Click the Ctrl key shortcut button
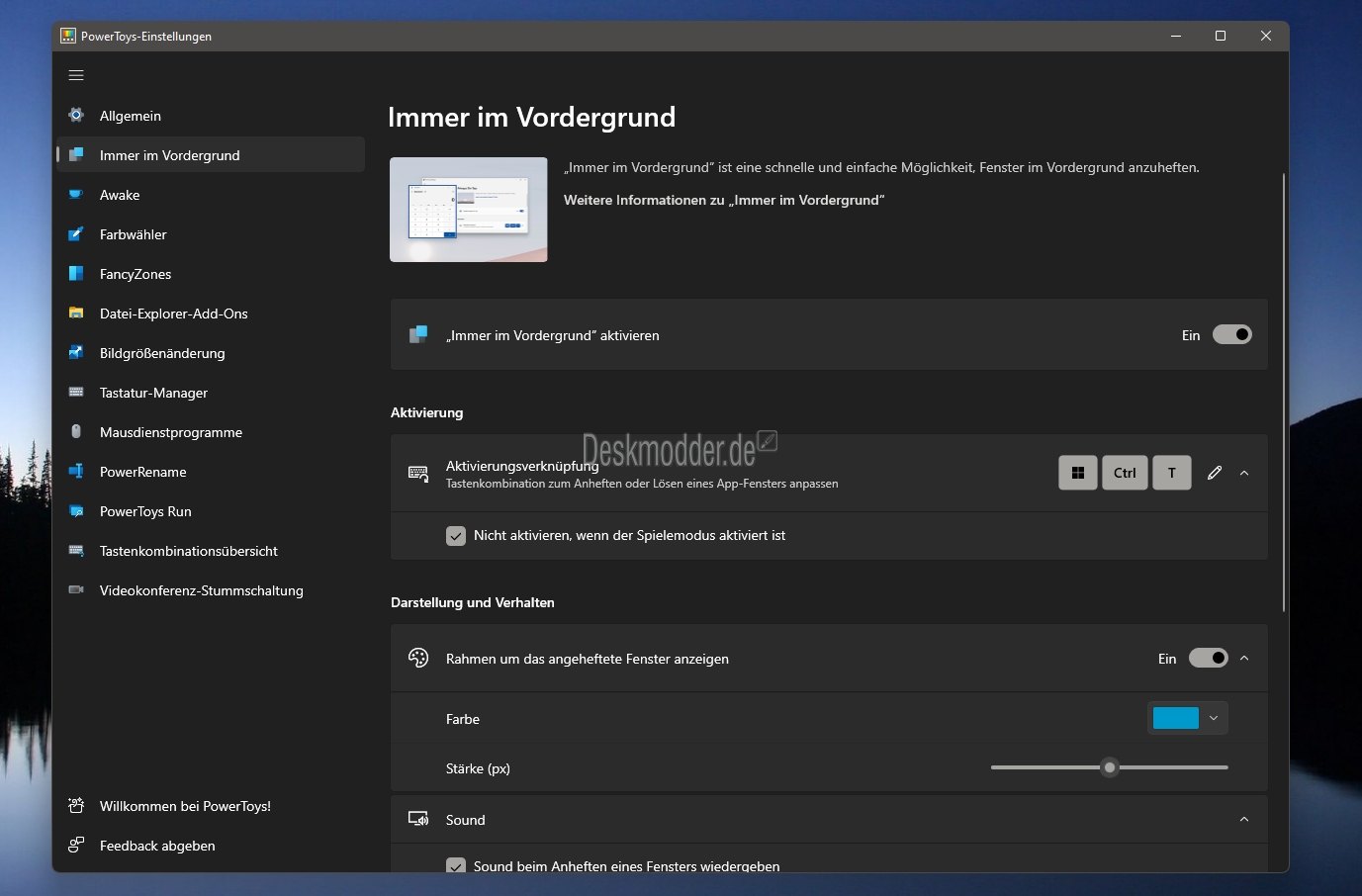This screenshot has width=1362, height=896. click(x=1125, y=473)
